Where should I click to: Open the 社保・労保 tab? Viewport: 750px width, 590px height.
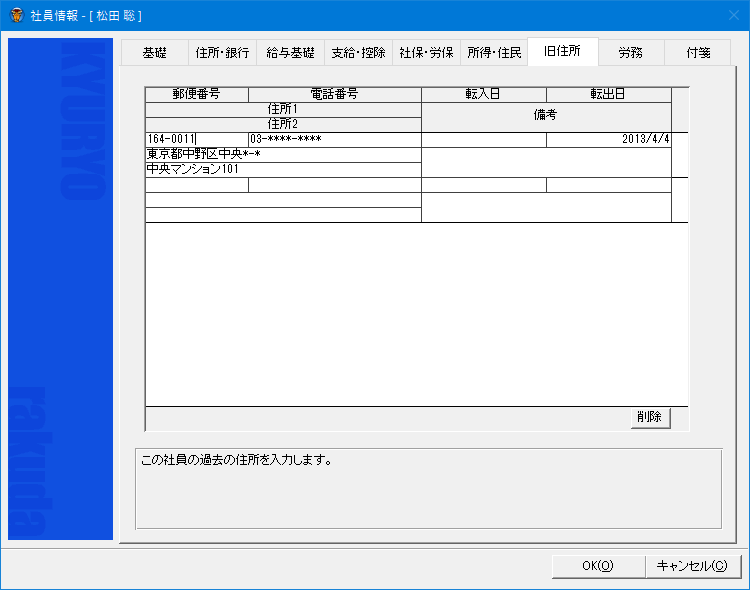click(426, 53)
